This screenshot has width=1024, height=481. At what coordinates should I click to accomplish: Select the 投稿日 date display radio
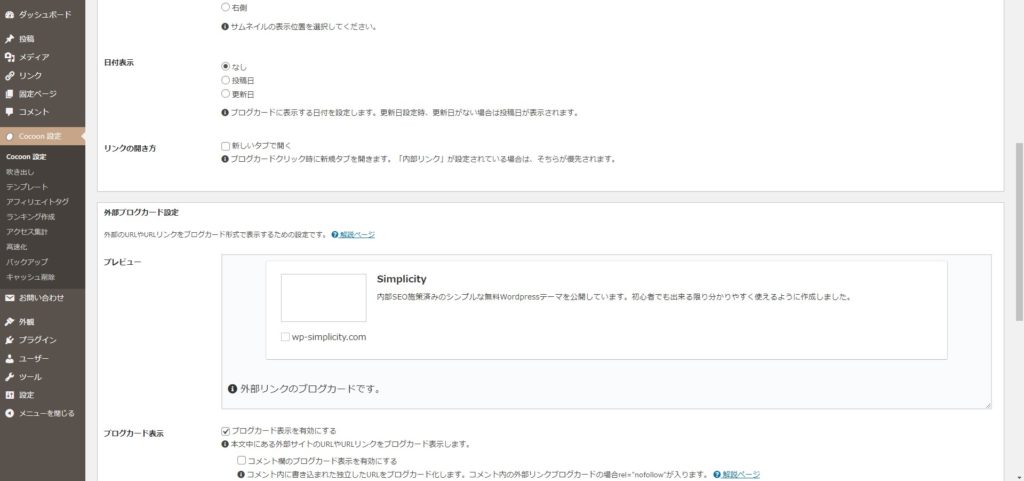point(225,80)
